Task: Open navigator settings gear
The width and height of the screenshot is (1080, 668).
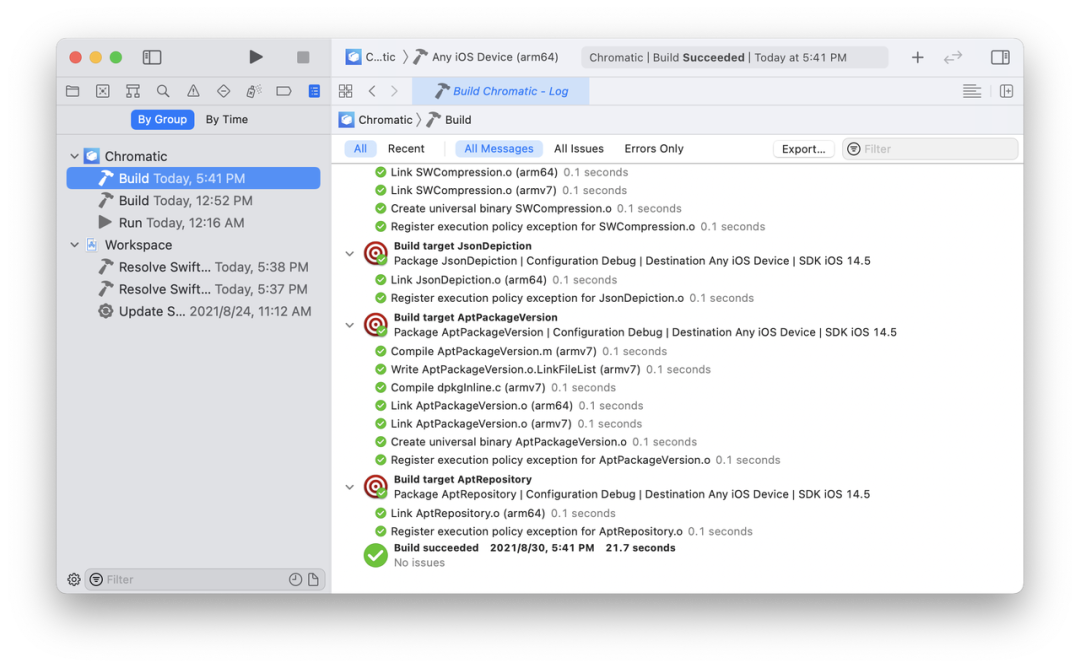Action: 74,580
